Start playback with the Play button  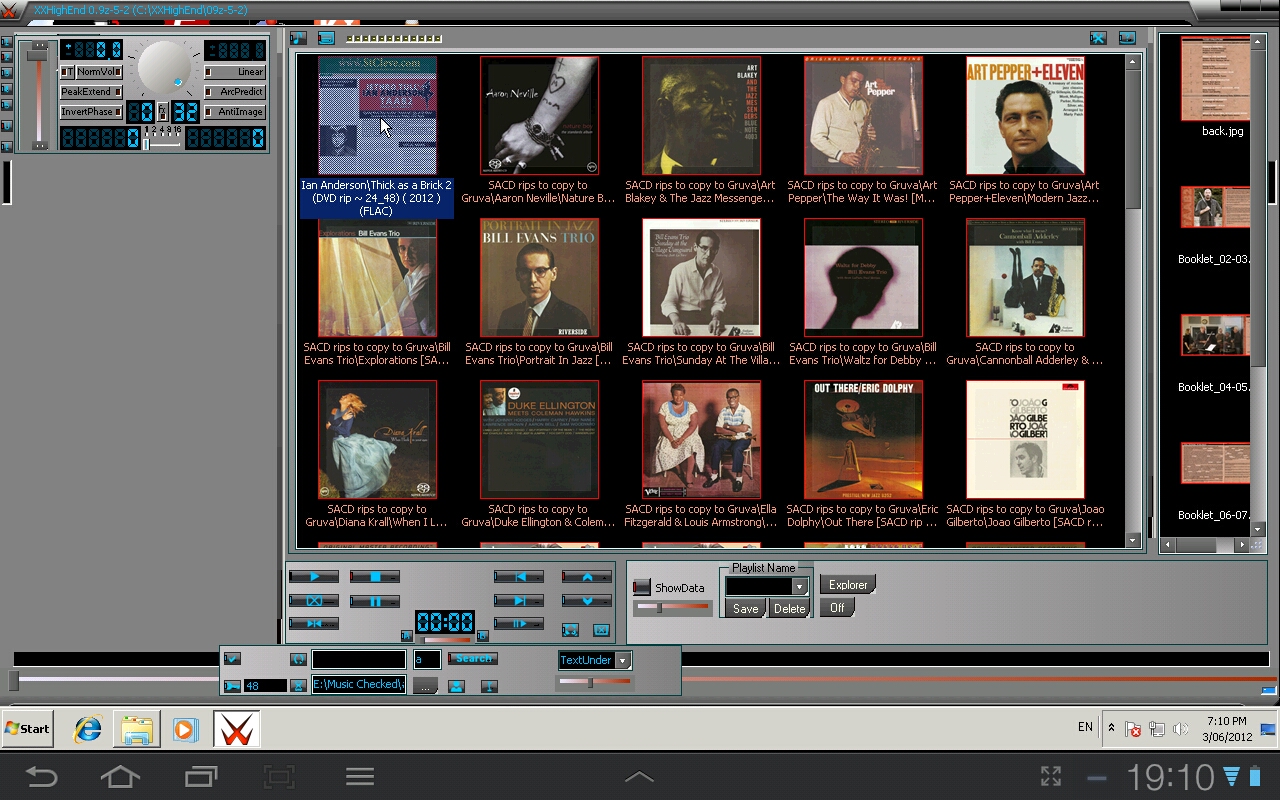(314, 576)
